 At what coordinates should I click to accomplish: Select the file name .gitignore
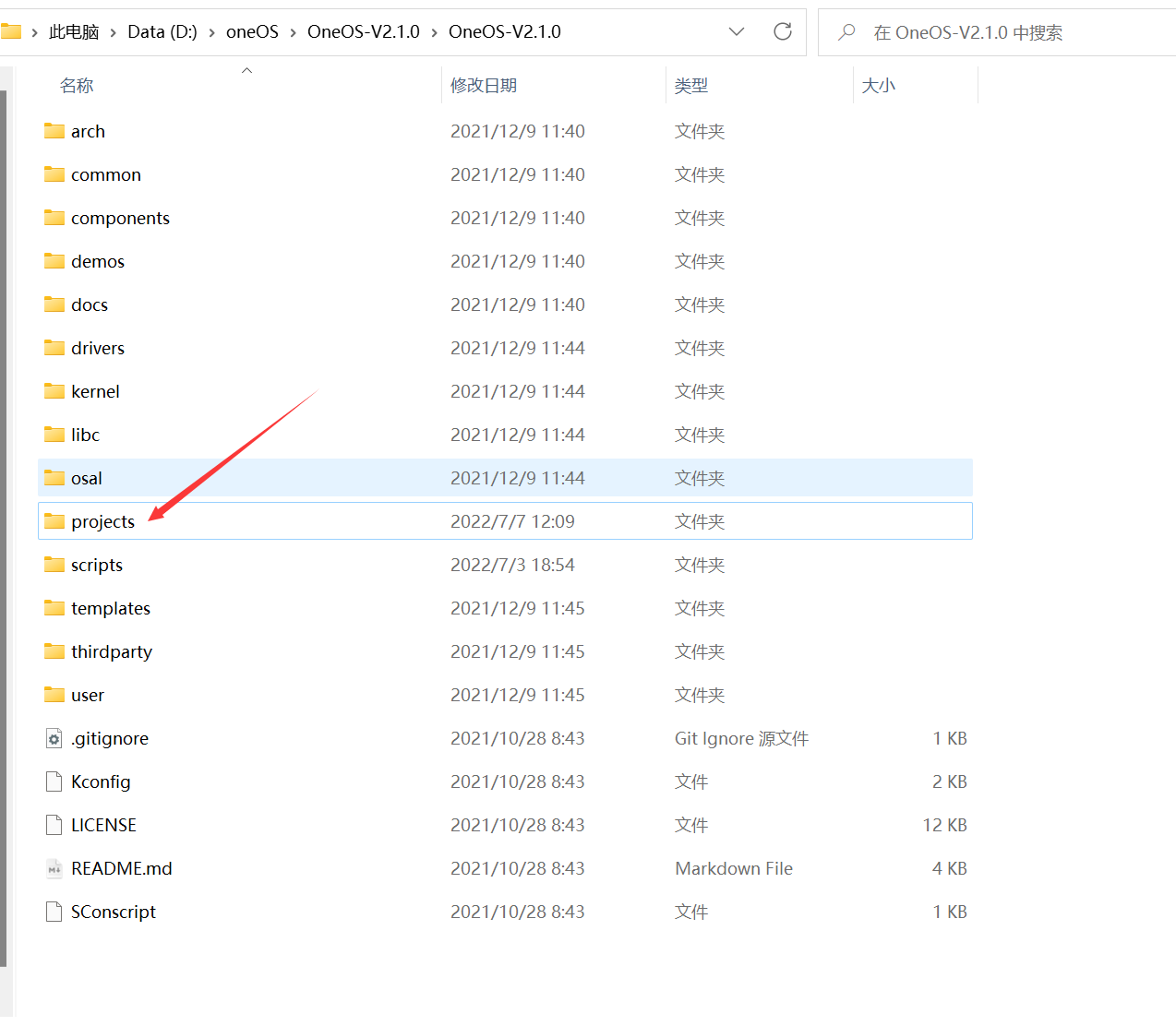[x=110, y=738]
